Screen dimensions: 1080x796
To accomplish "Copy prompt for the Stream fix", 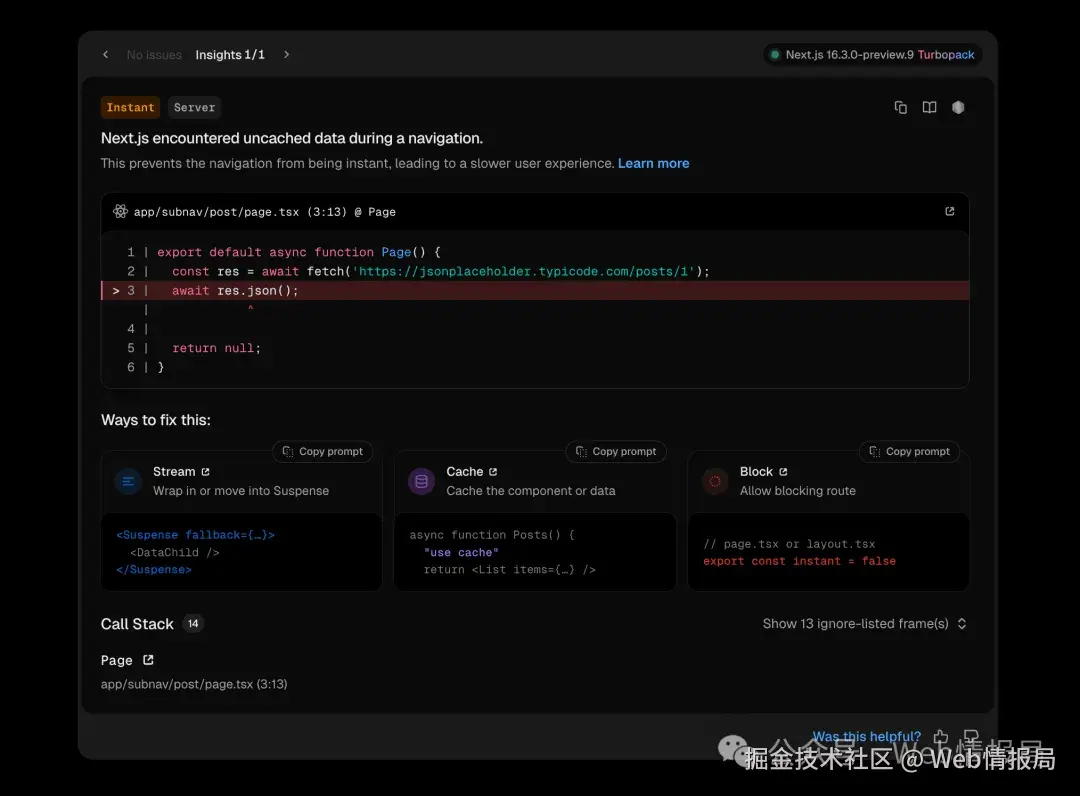I will click(322, 452).
